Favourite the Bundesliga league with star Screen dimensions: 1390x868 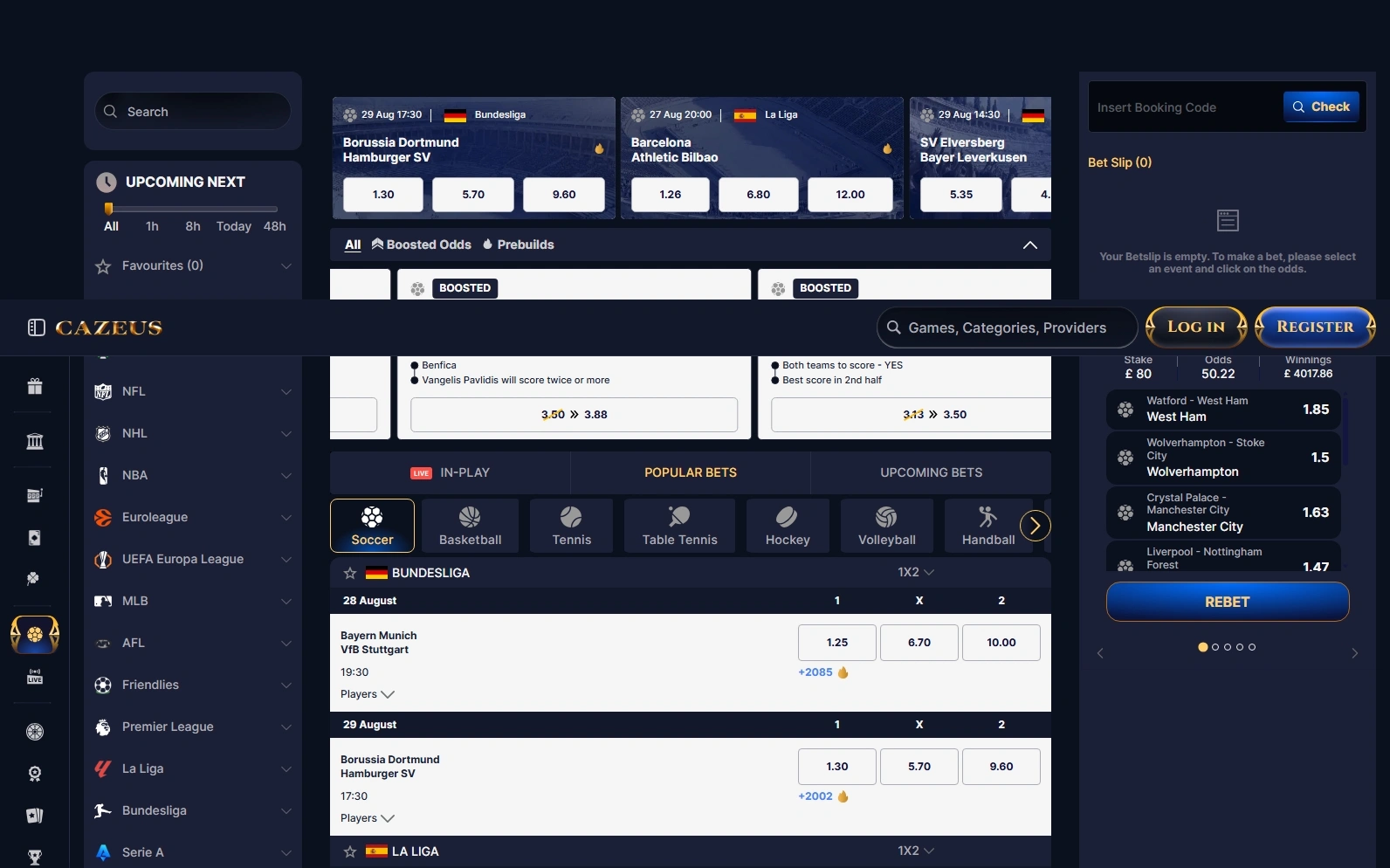tap(350, 573)
